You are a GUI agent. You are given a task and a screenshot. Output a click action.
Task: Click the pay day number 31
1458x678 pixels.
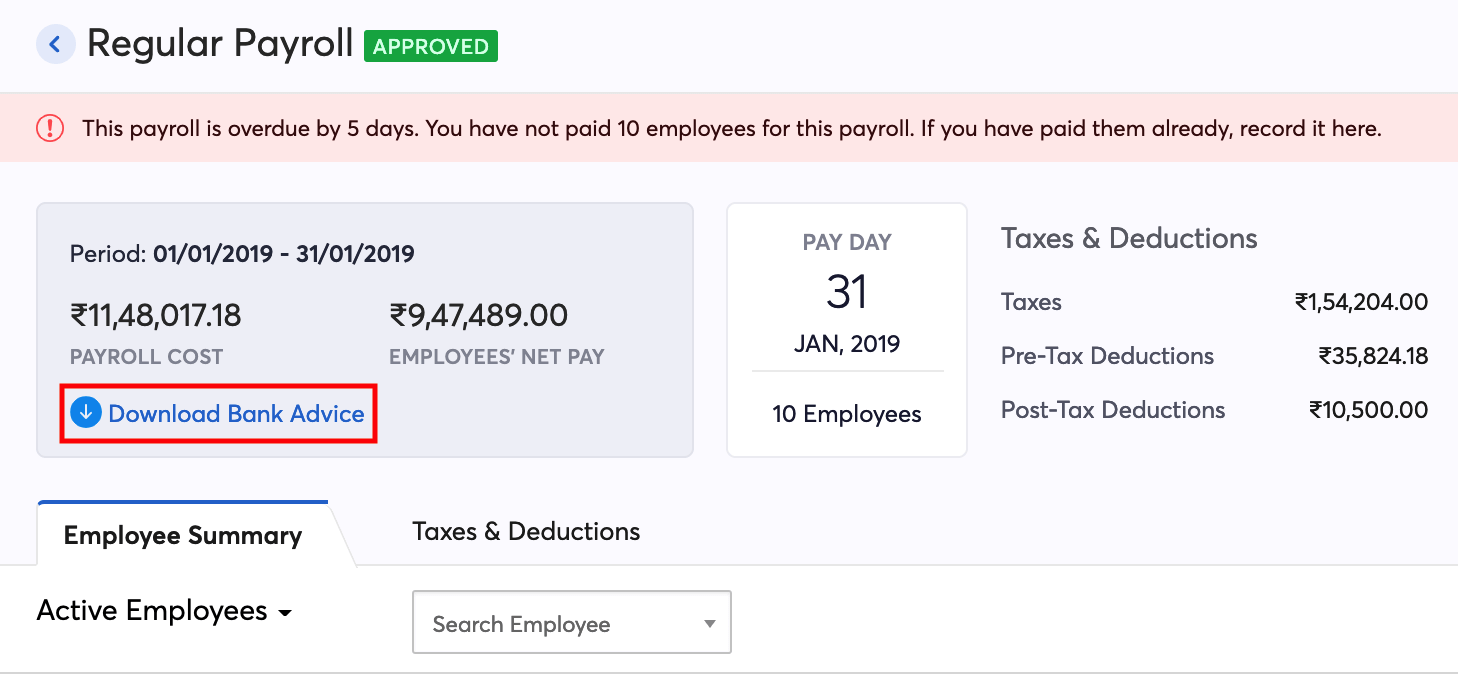(x=847, y=292)
